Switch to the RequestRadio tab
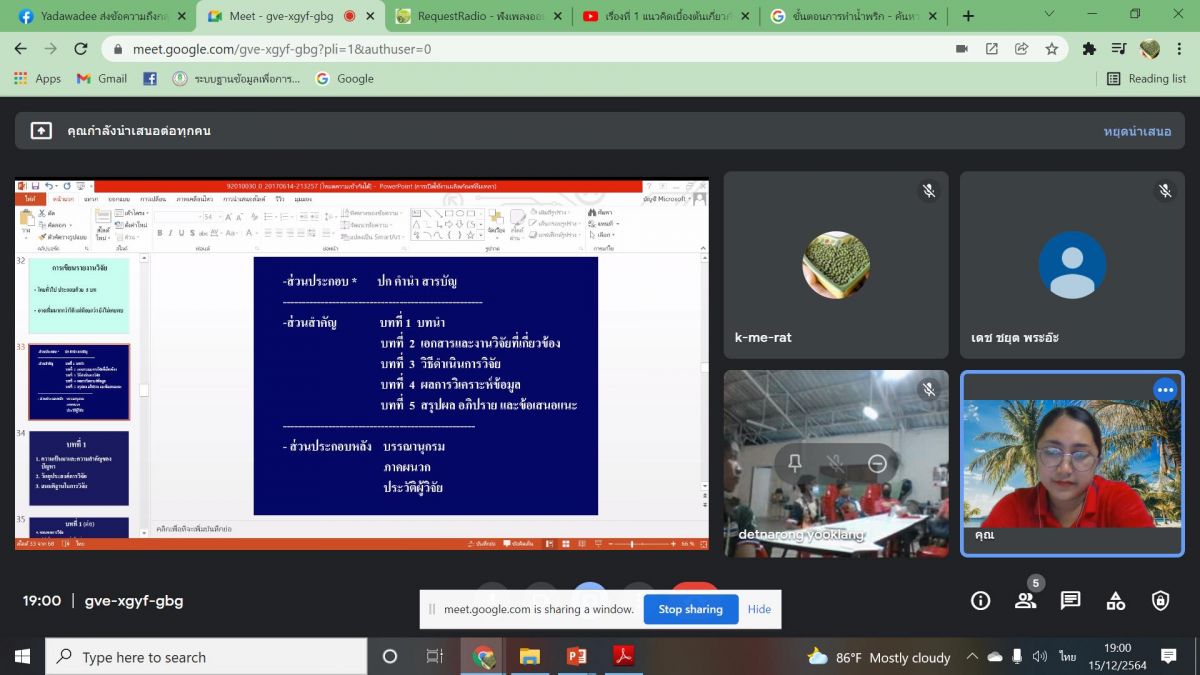Viewport: 1200px width, 675px height. (x=470, y=16)
